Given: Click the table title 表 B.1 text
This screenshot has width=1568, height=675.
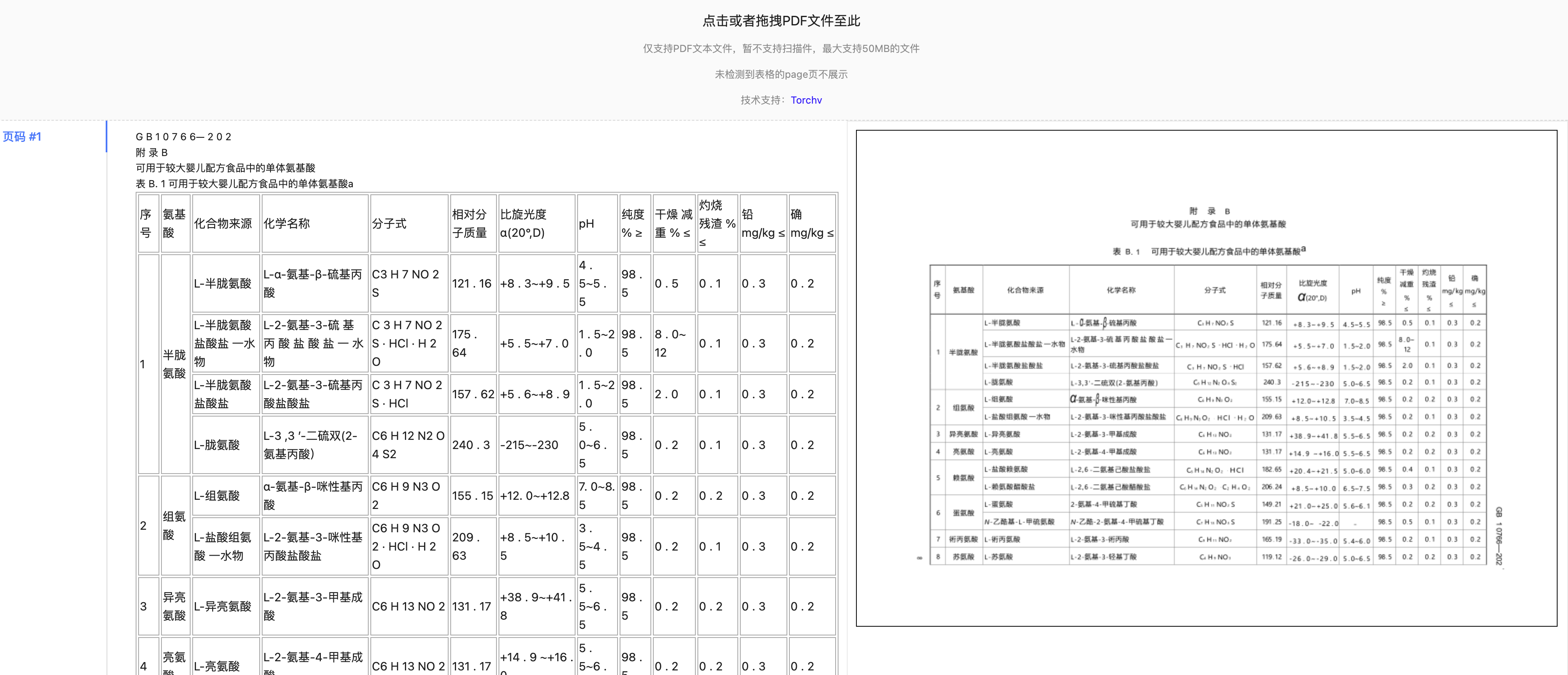Looking at the screenshot, I should coord(244,184).
